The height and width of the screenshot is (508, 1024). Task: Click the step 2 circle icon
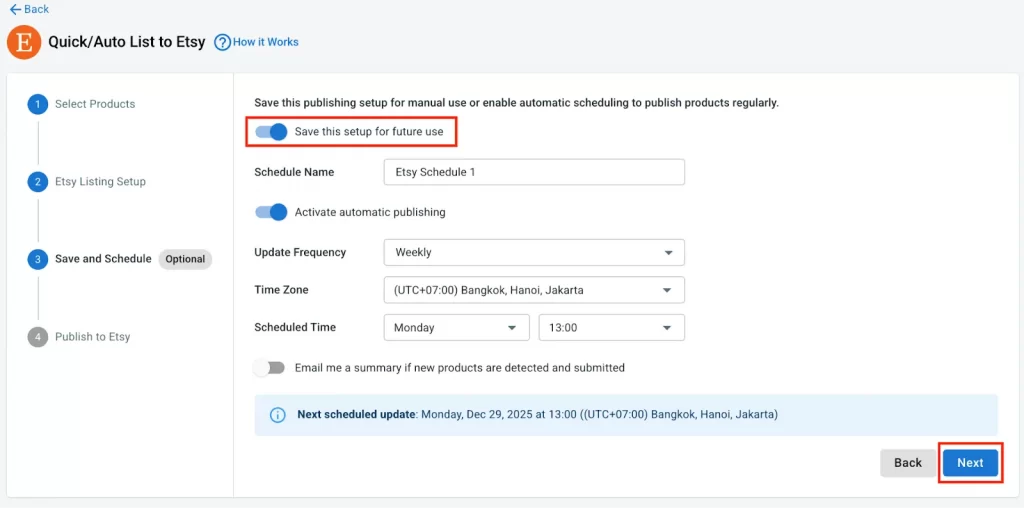pos(38,182)
